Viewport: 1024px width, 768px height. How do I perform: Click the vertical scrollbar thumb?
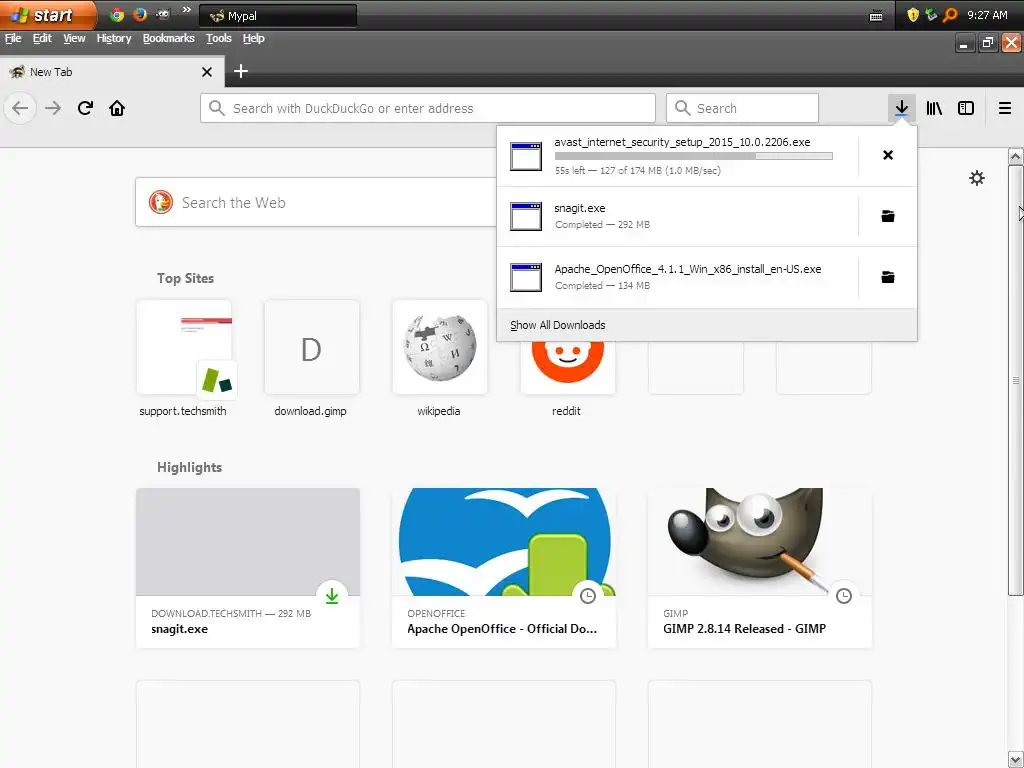1015,379
